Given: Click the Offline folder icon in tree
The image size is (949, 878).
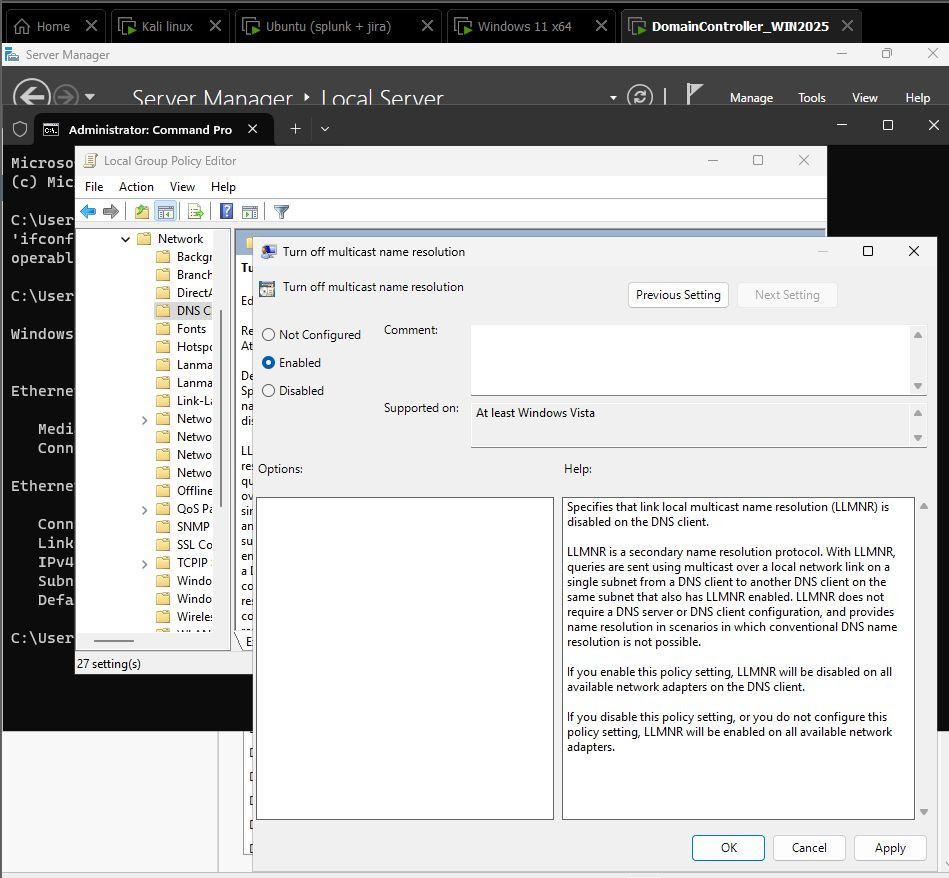Looking at the screenshot, I should pyautogui.click(x=163, y=491).
